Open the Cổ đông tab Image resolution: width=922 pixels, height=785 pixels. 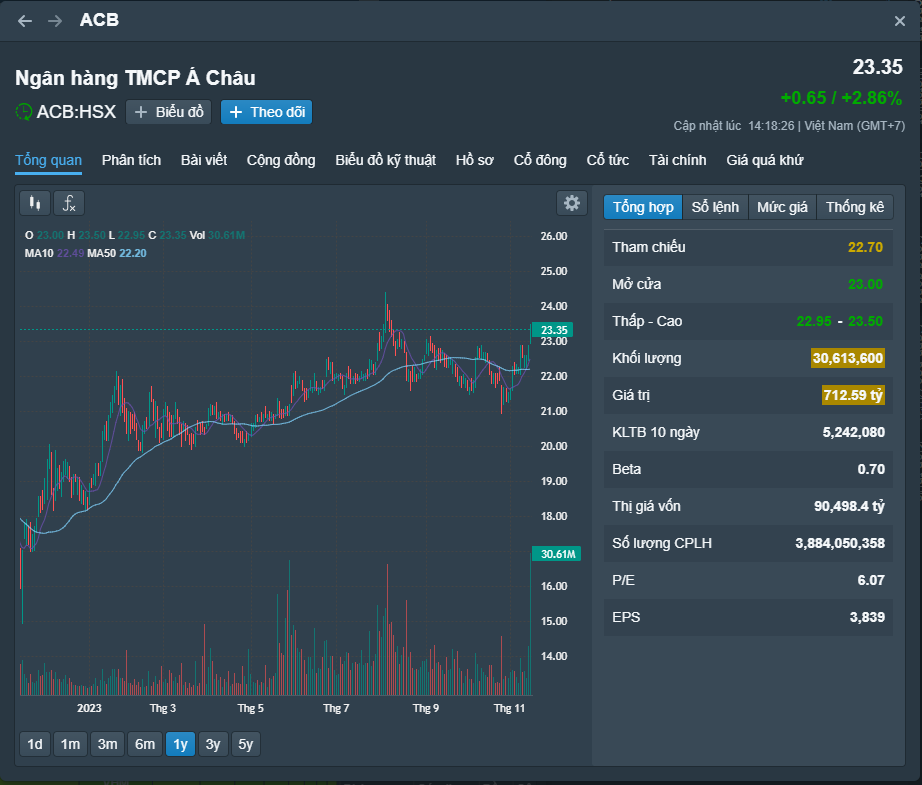[540, 160]
